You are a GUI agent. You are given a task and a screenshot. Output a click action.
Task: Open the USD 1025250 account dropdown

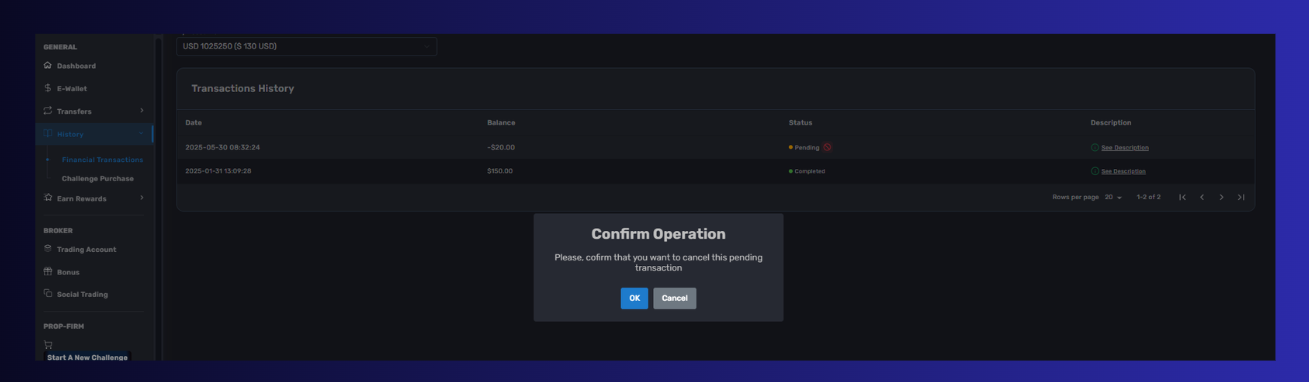(307, 46)
